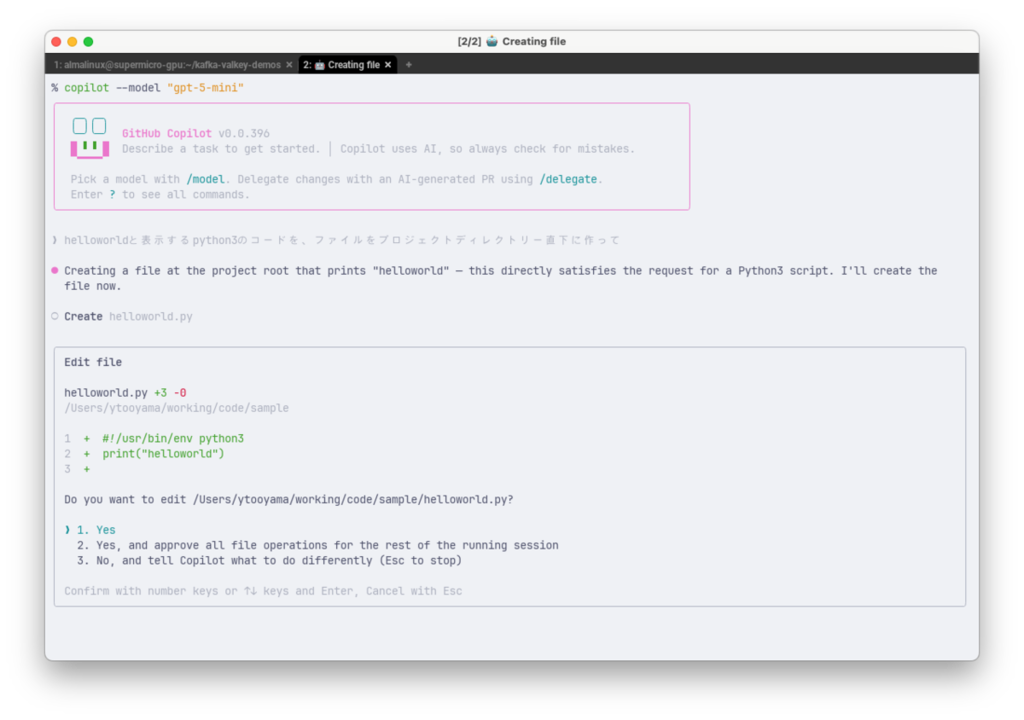Viewport: 1024px width, 720px height.
Task: Click the selection arrow beside '1. Yes'
Action: pos(67,530)
